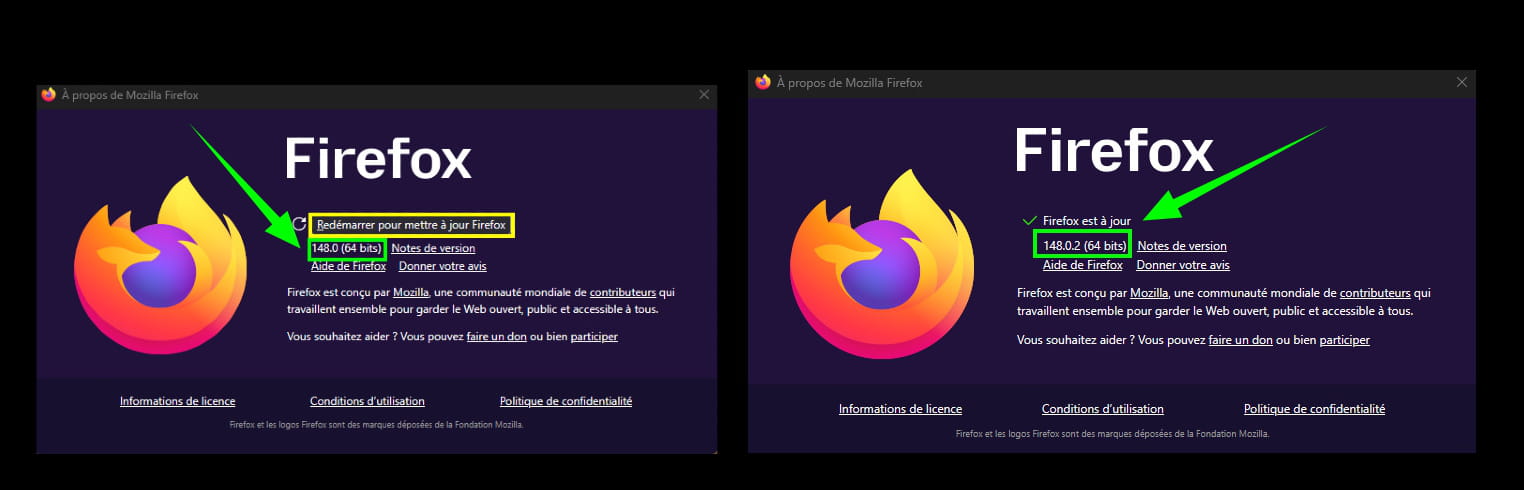Follow the contributeurs link in left window
Screen dimensions: 1524x490
623,292
